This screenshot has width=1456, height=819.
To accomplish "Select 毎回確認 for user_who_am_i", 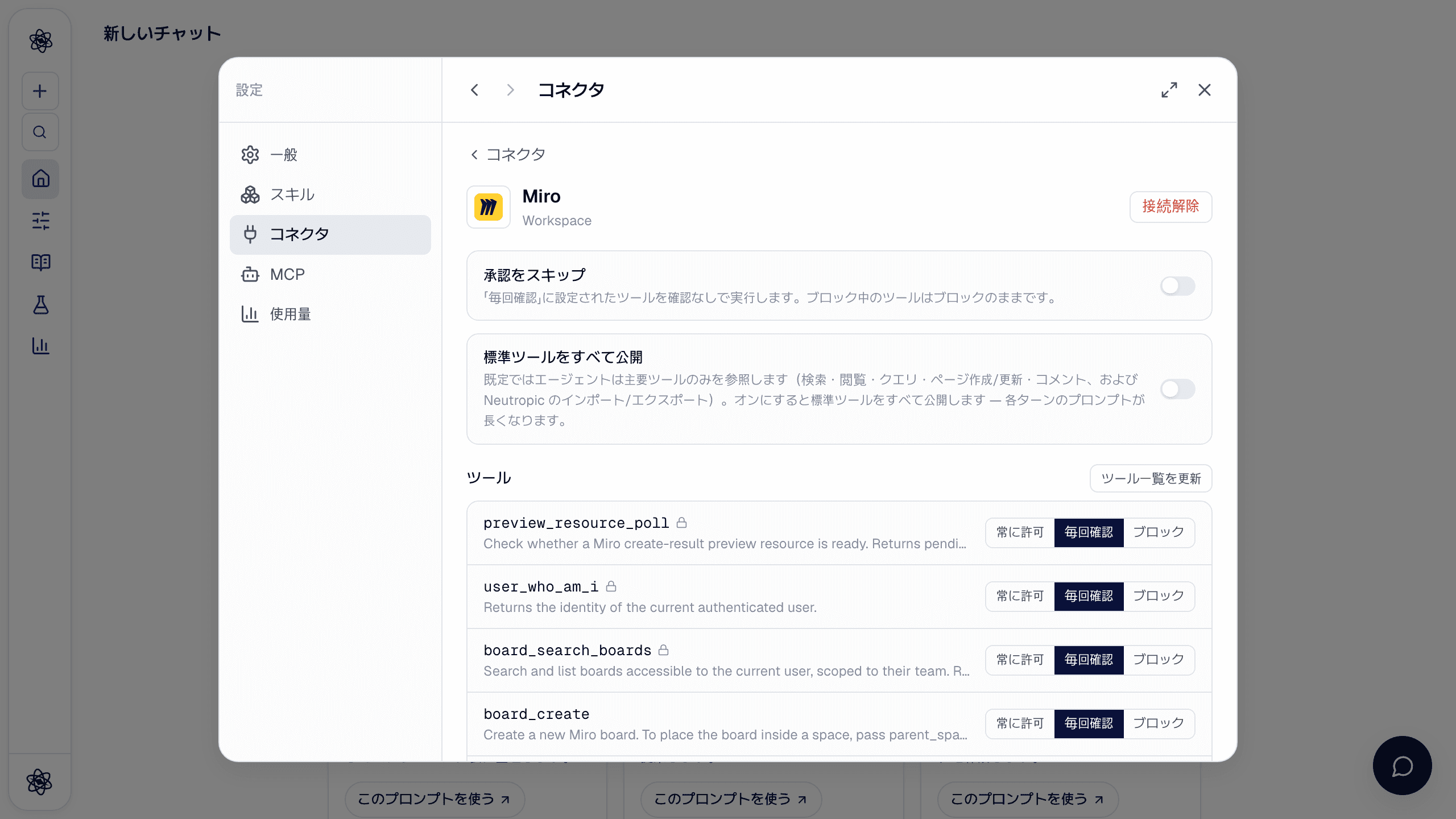I will (x=1089, y=596).
